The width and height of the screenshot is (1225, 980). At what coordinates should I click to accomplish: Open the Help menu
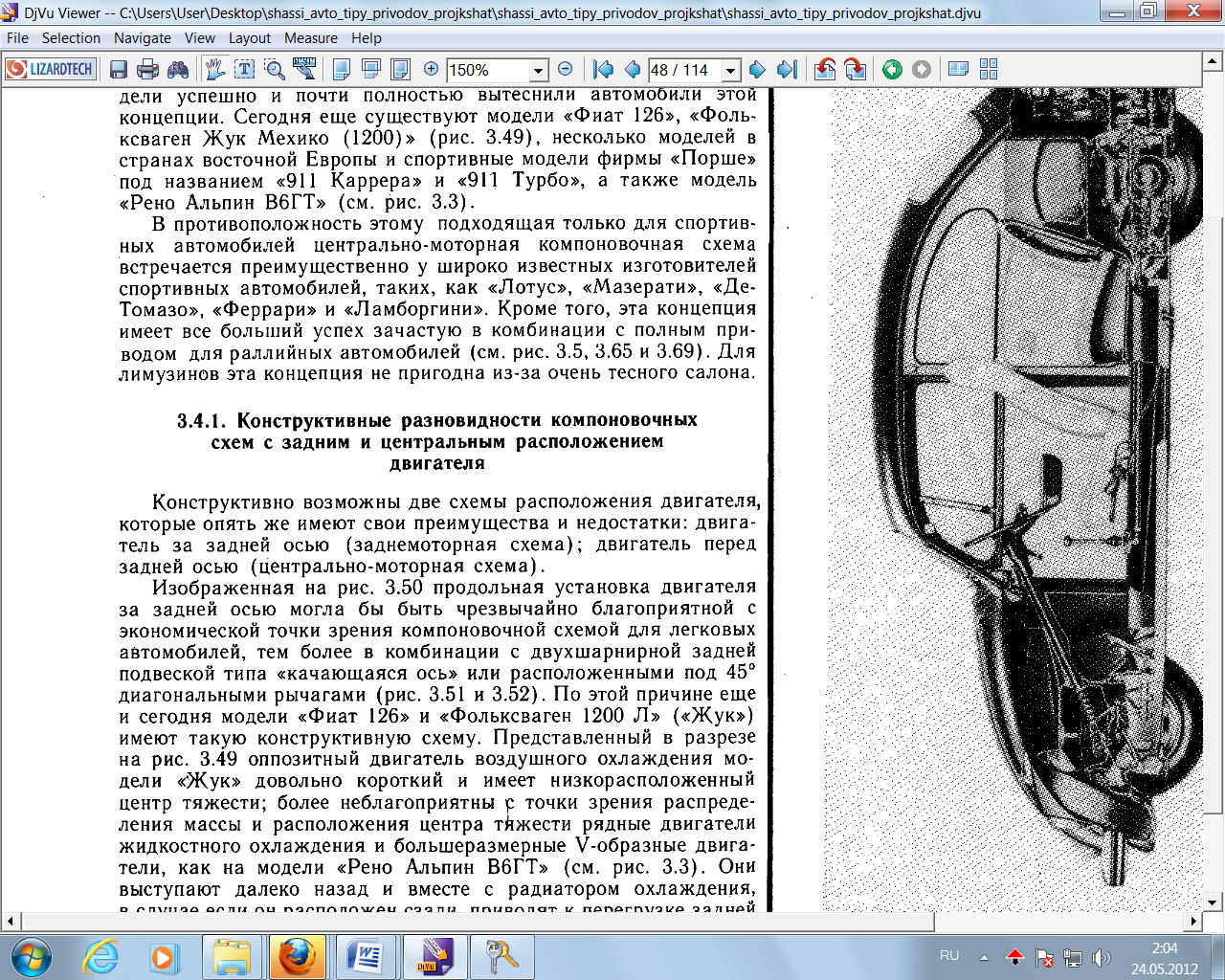pos(367,38)
